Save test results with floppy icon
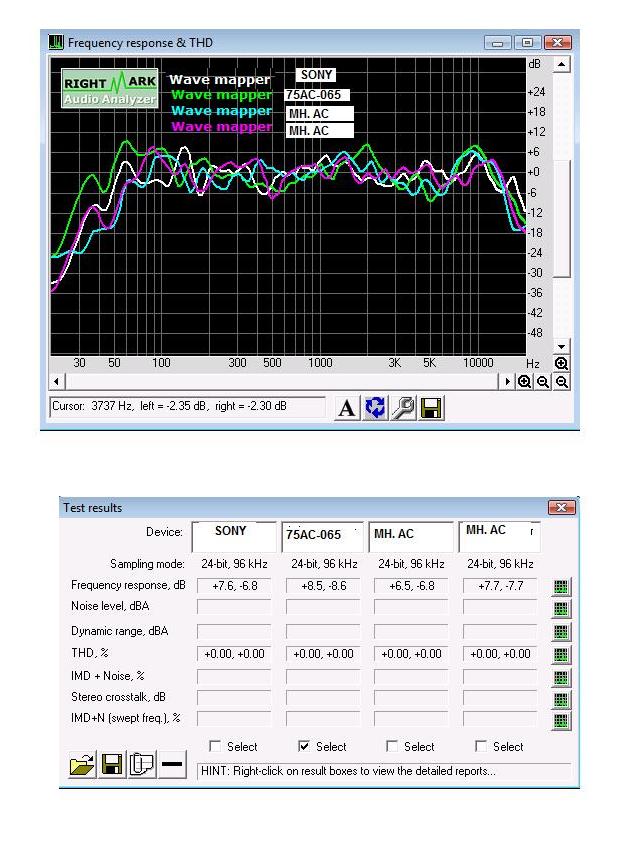This screenshot has height=843, width=640. (x=112, y=765)
